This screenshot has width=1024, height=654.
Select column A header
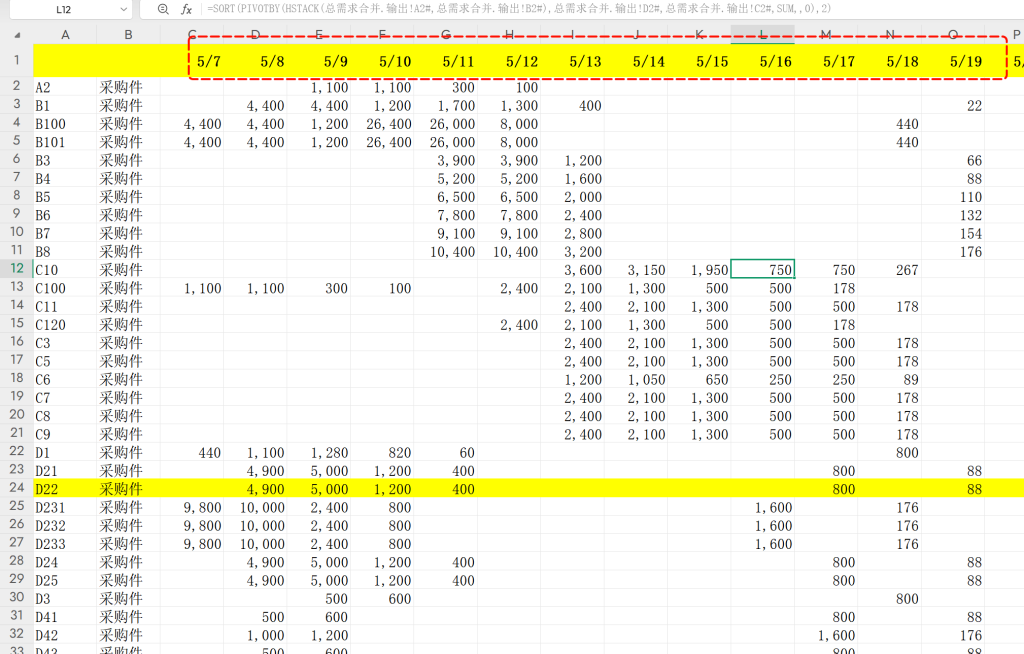click(x=65, y=35)
